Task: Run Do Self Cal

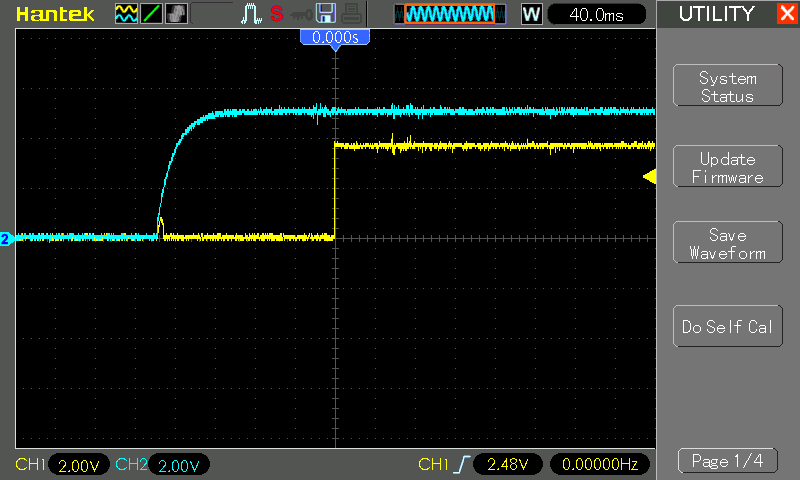Action: (727, 327)
